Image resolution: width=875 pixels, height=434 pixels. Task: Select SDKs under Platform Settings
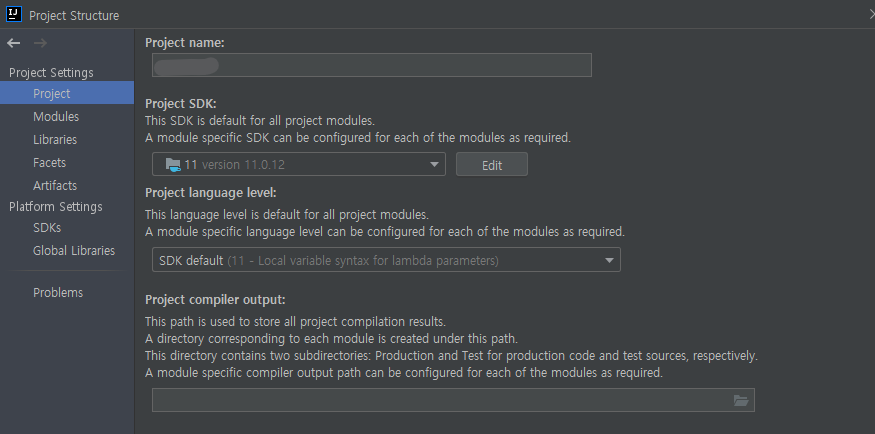pyautogui.click(x=47, y=228)
